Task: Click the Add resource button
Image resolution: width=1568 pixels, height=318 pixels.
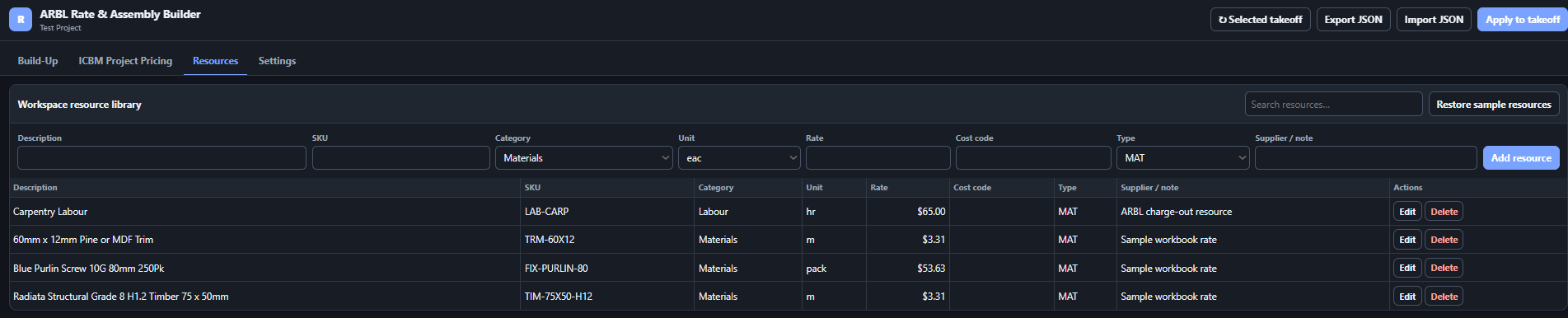Action: [1520, 158]
